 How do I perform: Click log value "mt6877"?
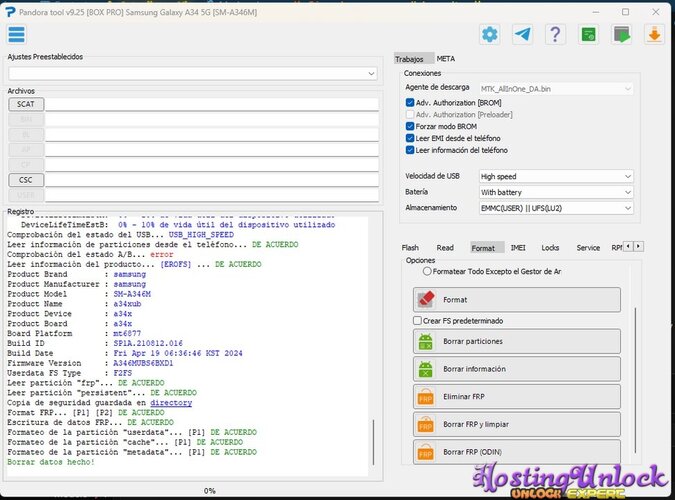127,333
